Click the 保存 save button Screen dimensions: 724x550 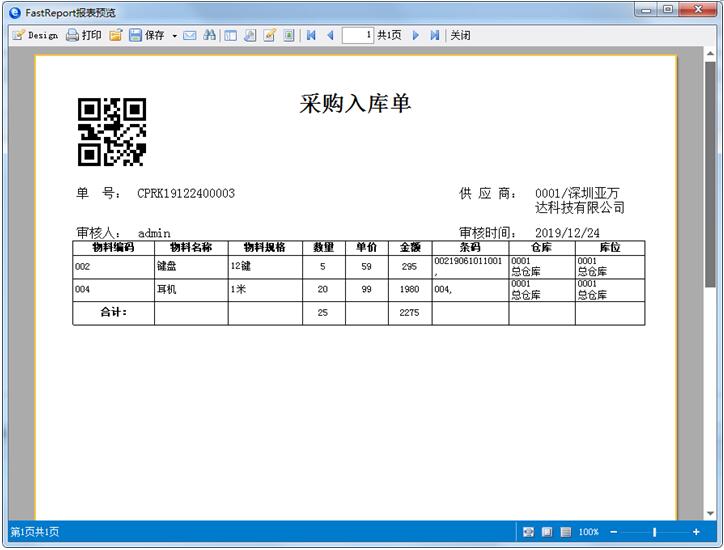pos(147,35)
